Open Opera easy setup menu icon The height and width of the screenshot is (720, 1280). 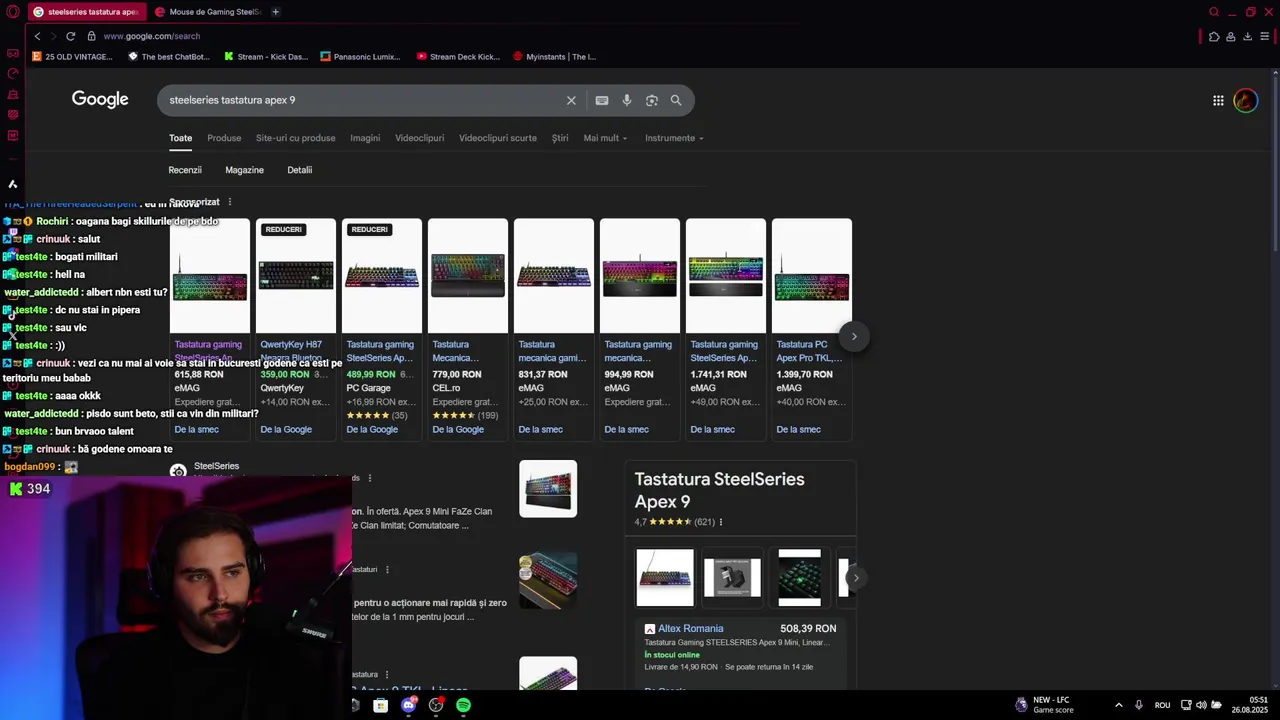pyautogui.click(x=1264, y=36)
